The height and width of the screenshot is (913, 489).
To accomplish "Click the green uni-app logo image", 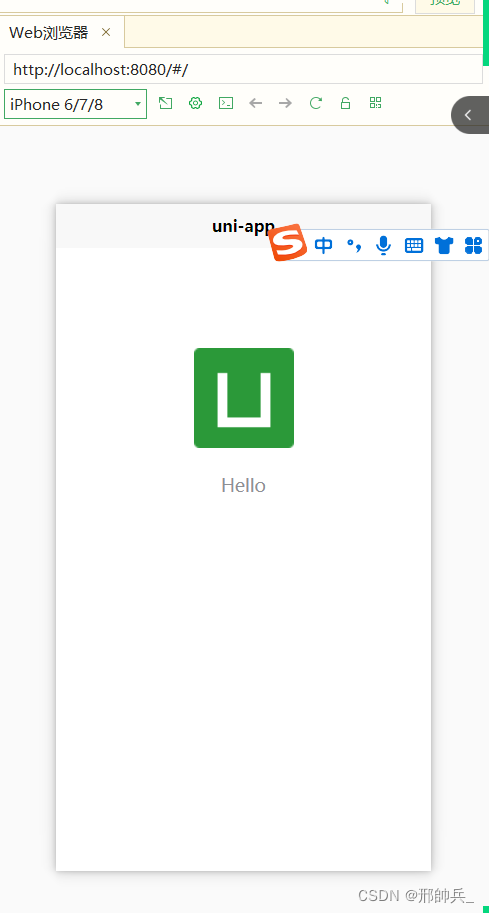I will pyautogui.click(x=244, y=398).
